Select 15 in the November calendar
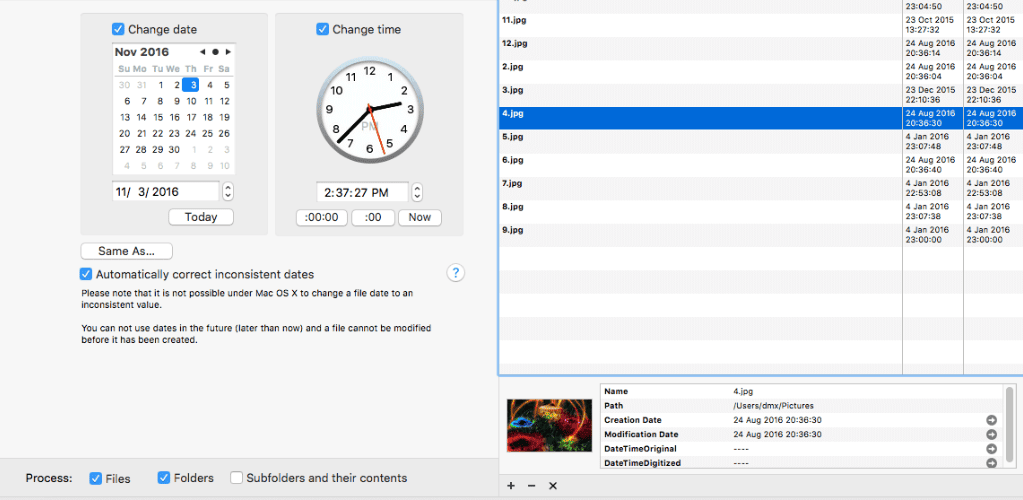 click(x=158, y=117)
